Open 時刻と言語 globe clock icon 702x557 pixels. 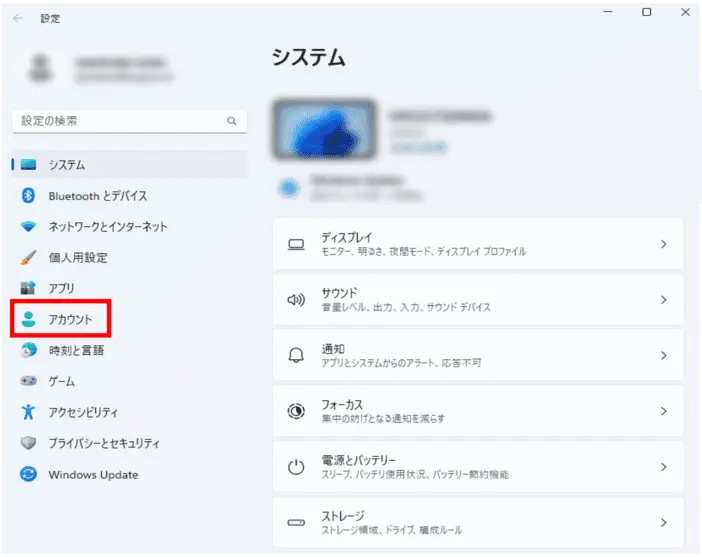click(x=29, y=351)
